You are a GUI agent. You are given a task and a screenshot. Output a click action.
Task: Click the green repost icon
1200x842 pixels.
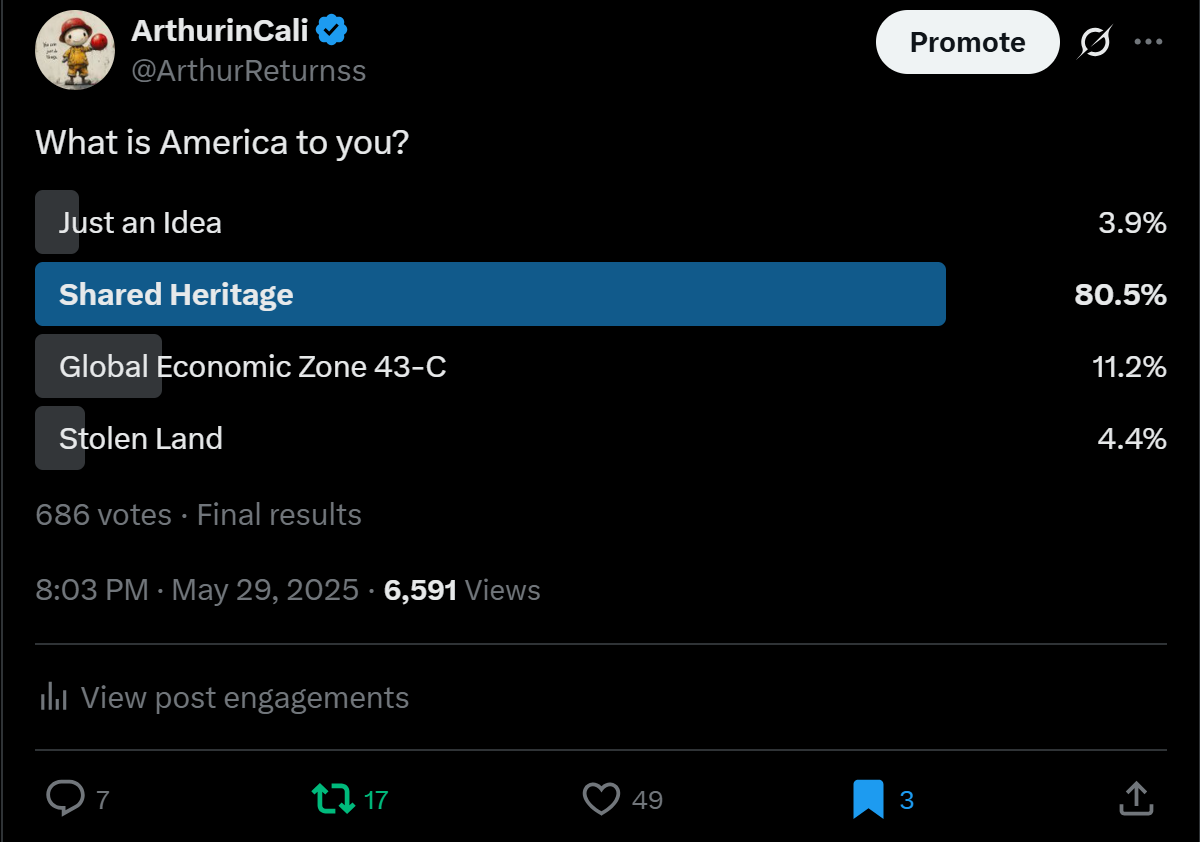pos(332,798)
